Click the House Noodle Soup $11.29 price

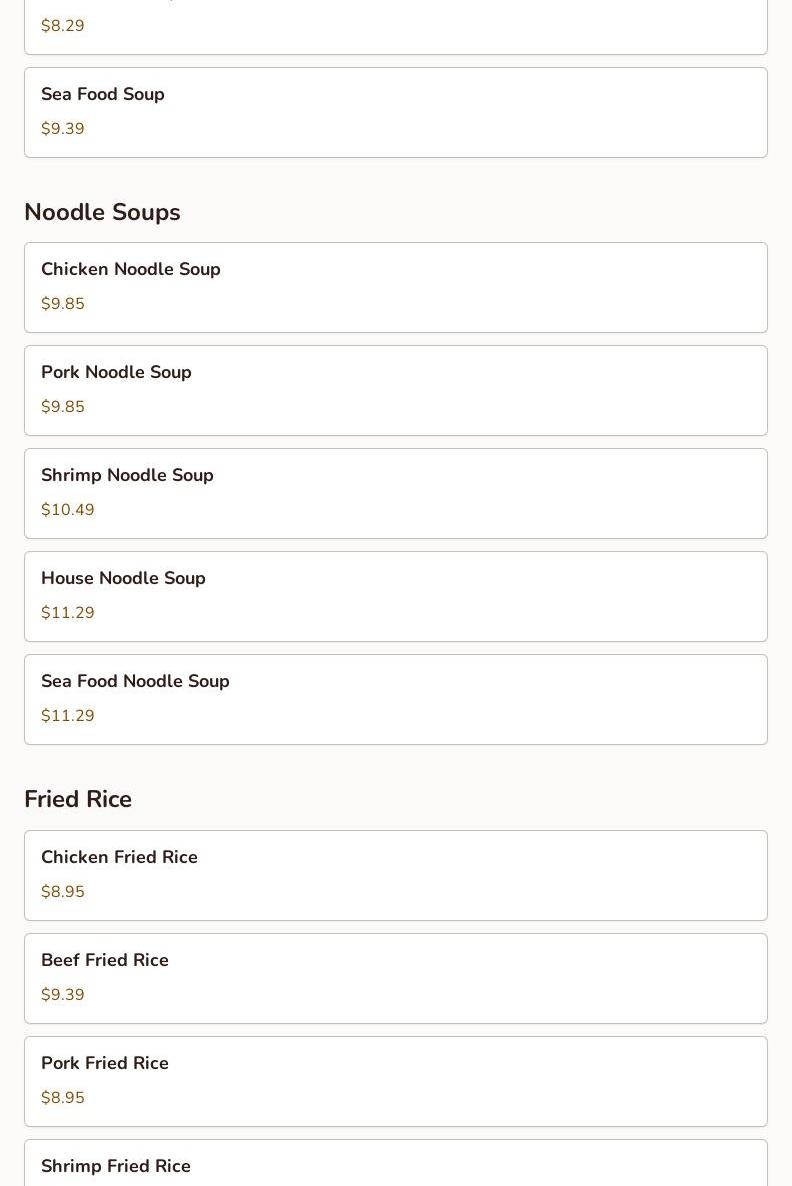[x=68, y=613]
